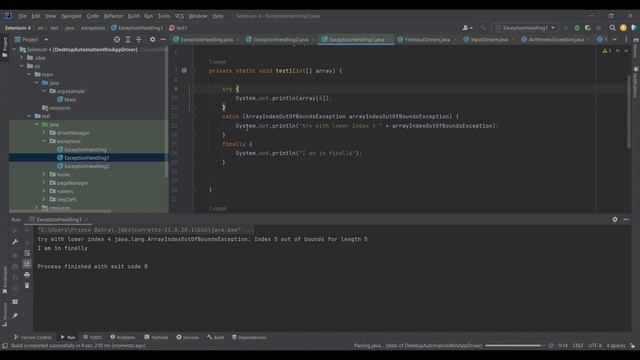Expand the hooks package
The image size is (640, 360).
44,174
